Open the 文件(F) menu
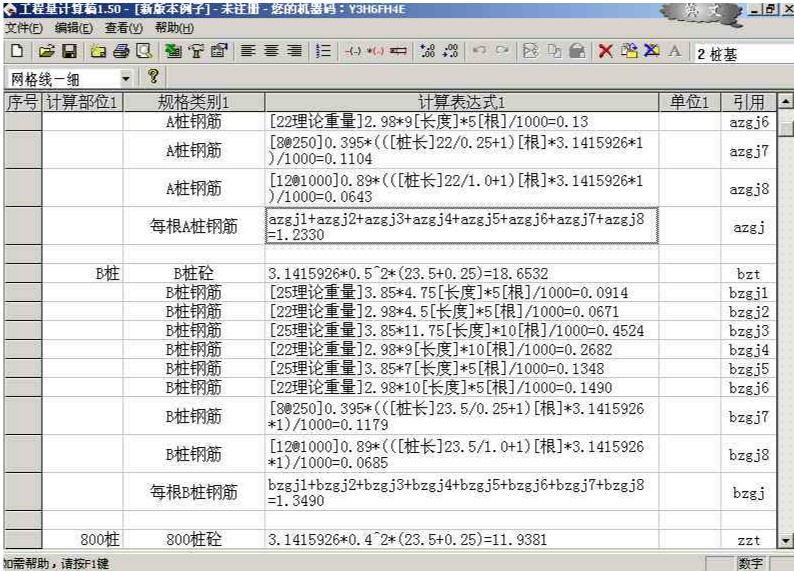The height and width of the screenshot is (571, 794). tap(23, 28)
